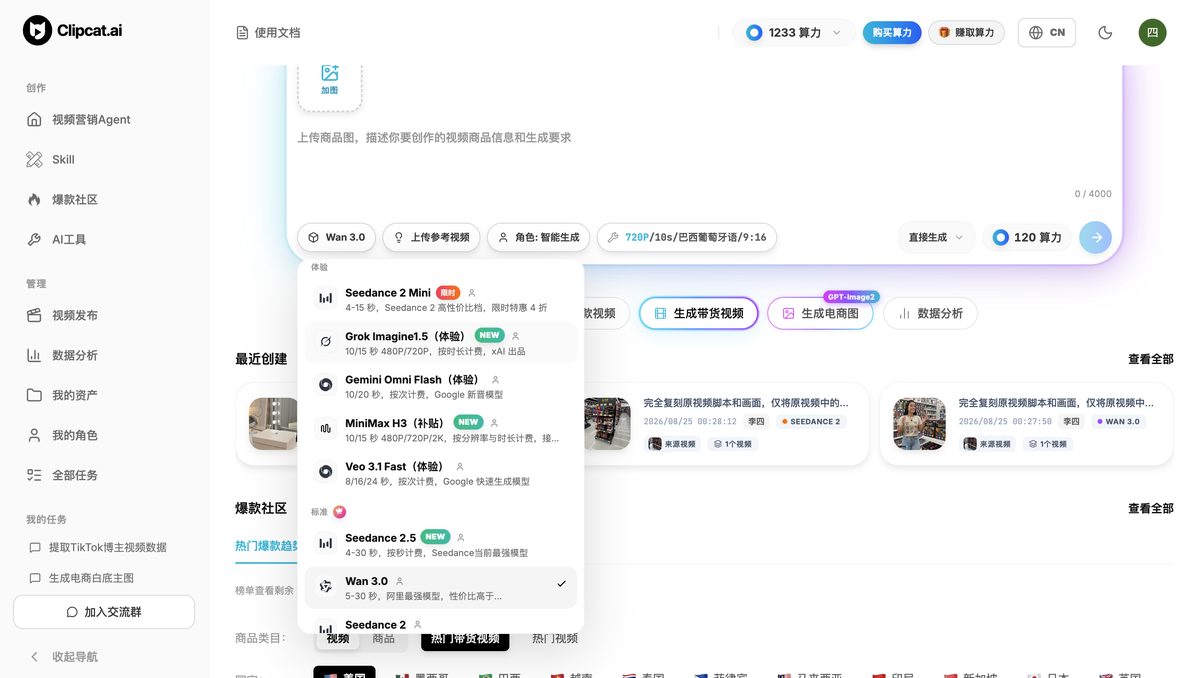Open the CN language selector

coord(1047,33)
